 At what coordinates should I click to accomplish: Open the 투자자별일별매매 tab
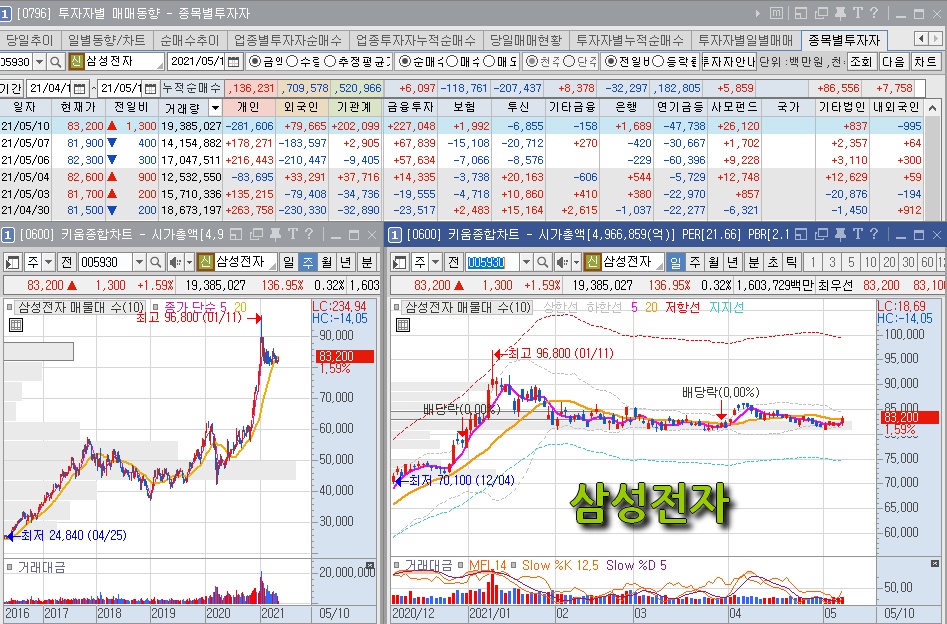click(745, 40)
